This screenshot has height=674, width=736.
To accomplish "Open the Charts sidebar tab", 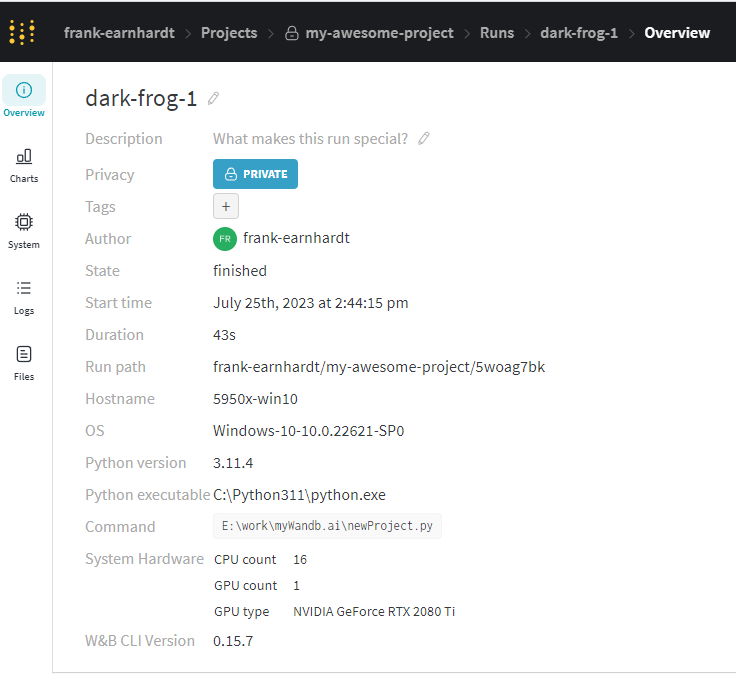I will pos(24,166).
